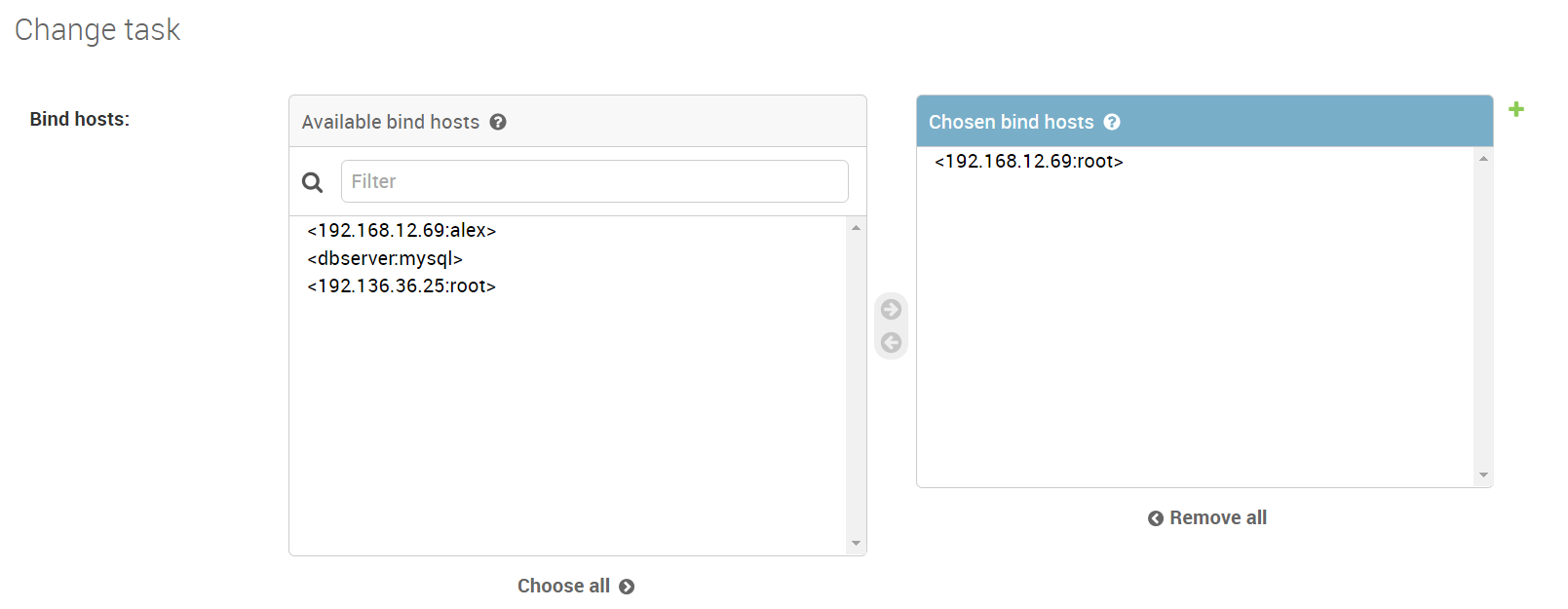Click the chosen hosts scrollbar down arrow
The image size is (1568, 609).
coord(1483,476)
